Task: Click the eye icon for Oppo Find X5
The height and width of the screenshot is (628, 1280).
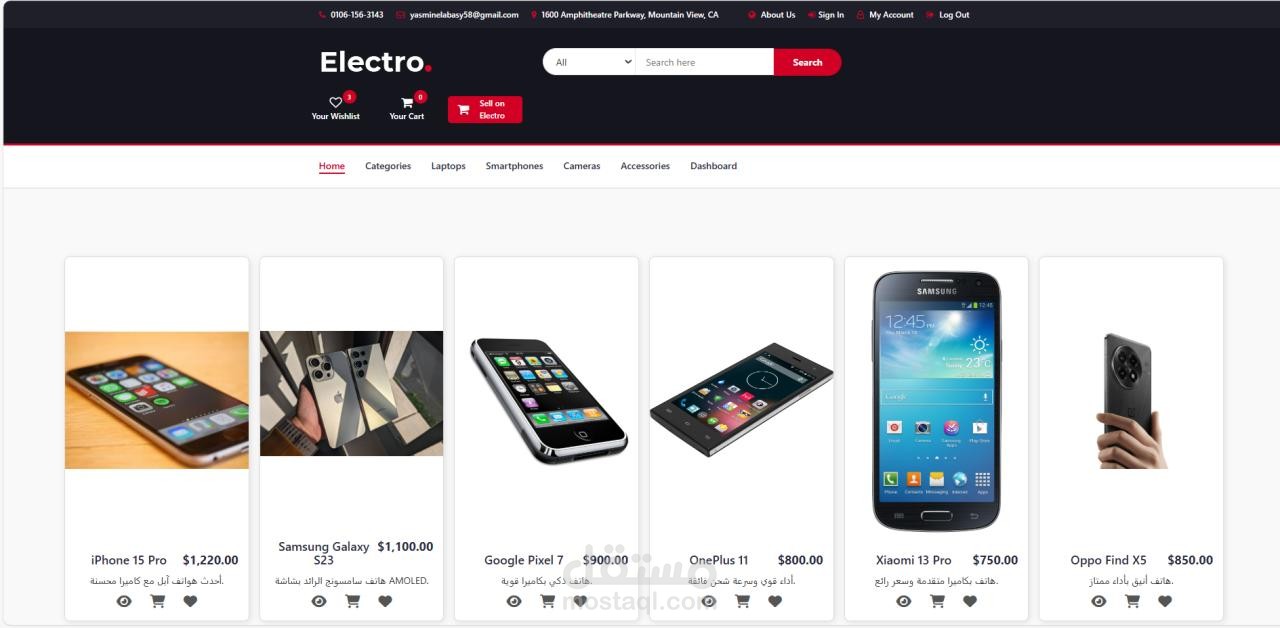Action: 1099,601
